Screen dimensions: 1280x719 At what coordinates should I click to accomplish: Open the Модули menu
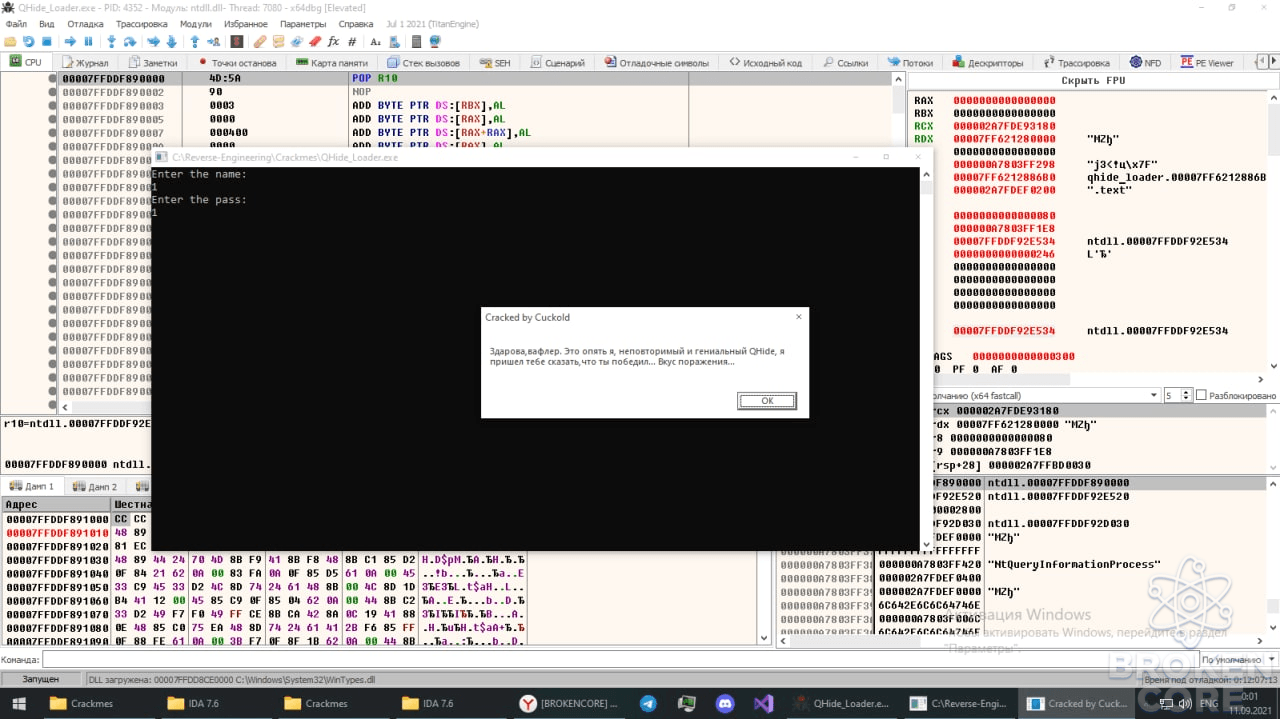point(196,23)
